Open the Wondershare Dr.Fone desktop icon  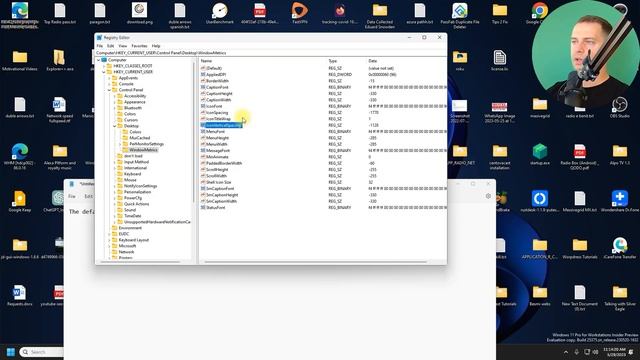coord(619,202)
